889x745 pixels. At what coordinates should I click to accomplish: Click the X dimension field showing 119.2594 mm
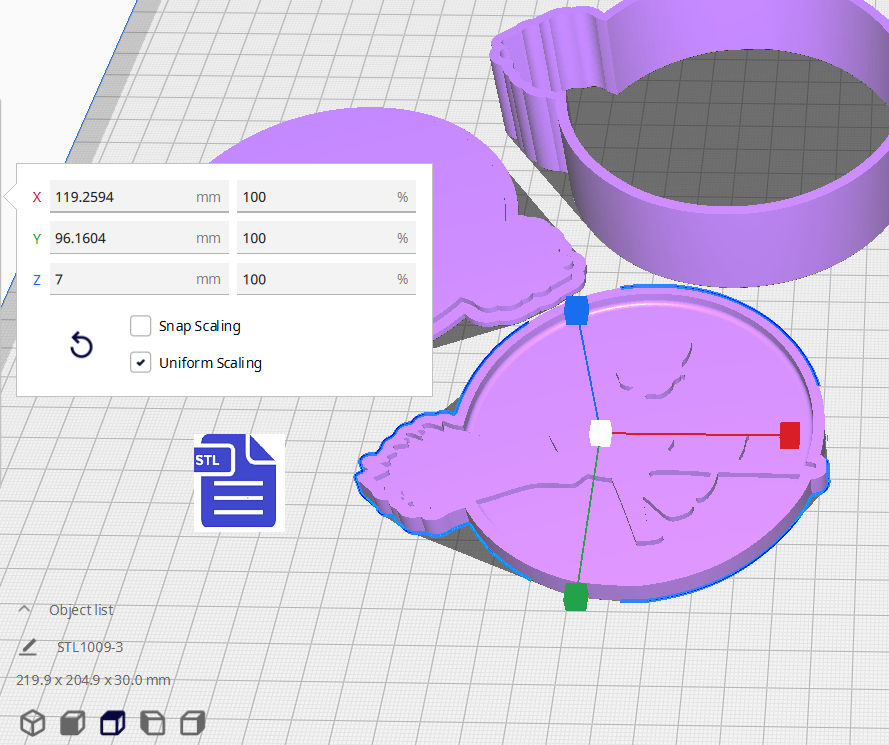click(x=122, y=197)
